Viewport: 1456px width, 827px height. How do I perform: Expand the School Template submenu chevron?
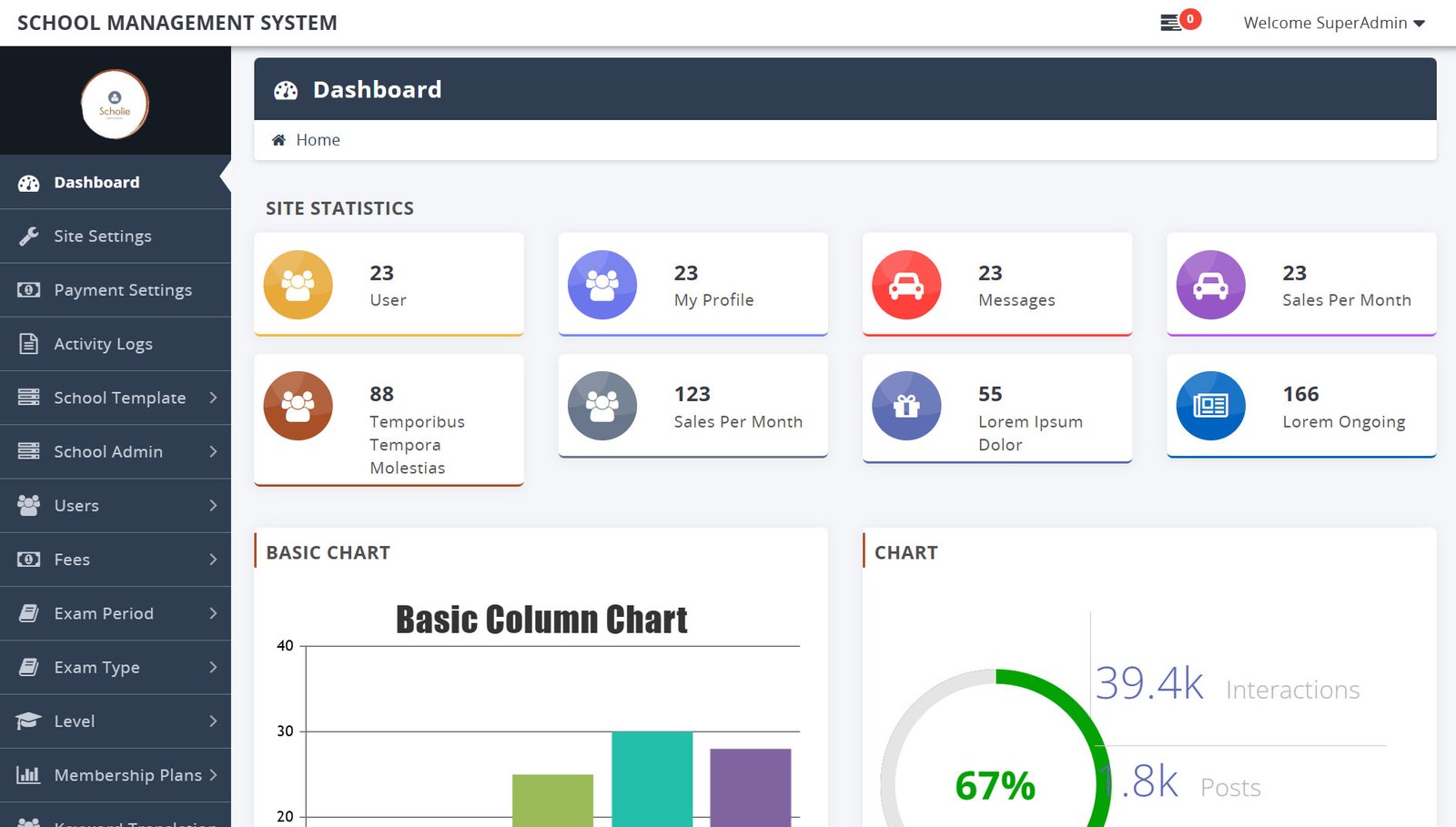tap(213, 398)
